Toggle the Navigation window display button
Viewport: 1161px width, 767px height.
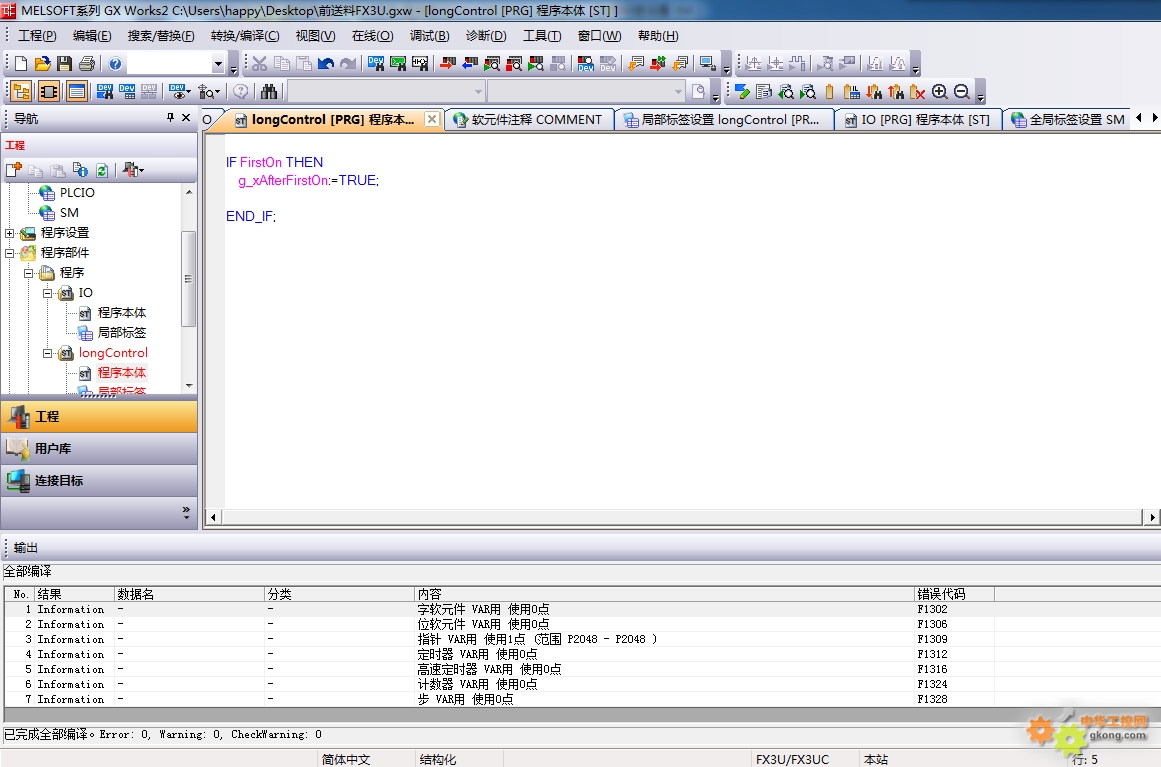20,92
